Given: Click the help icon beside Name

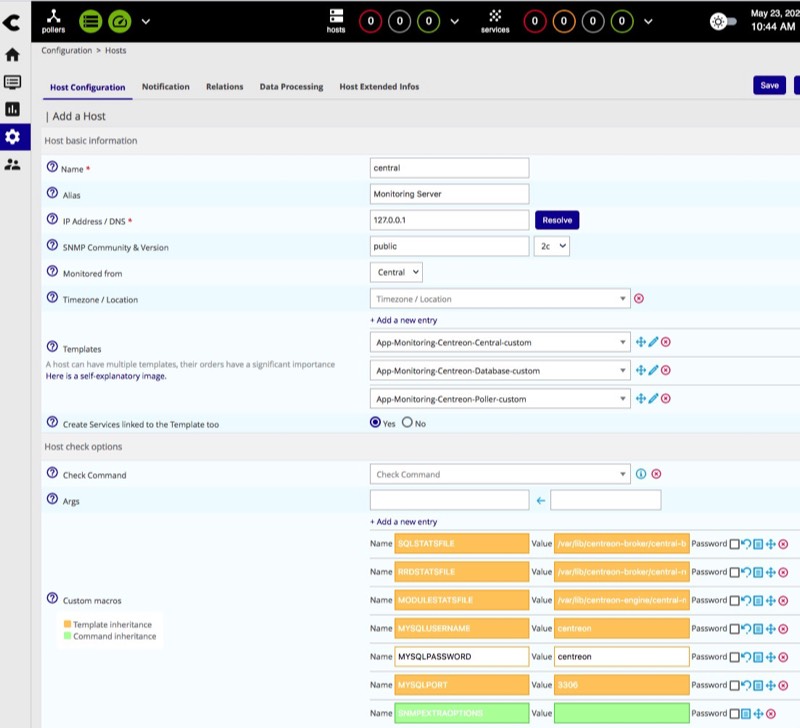Looking at the screenshot, I should click(52, 168).
